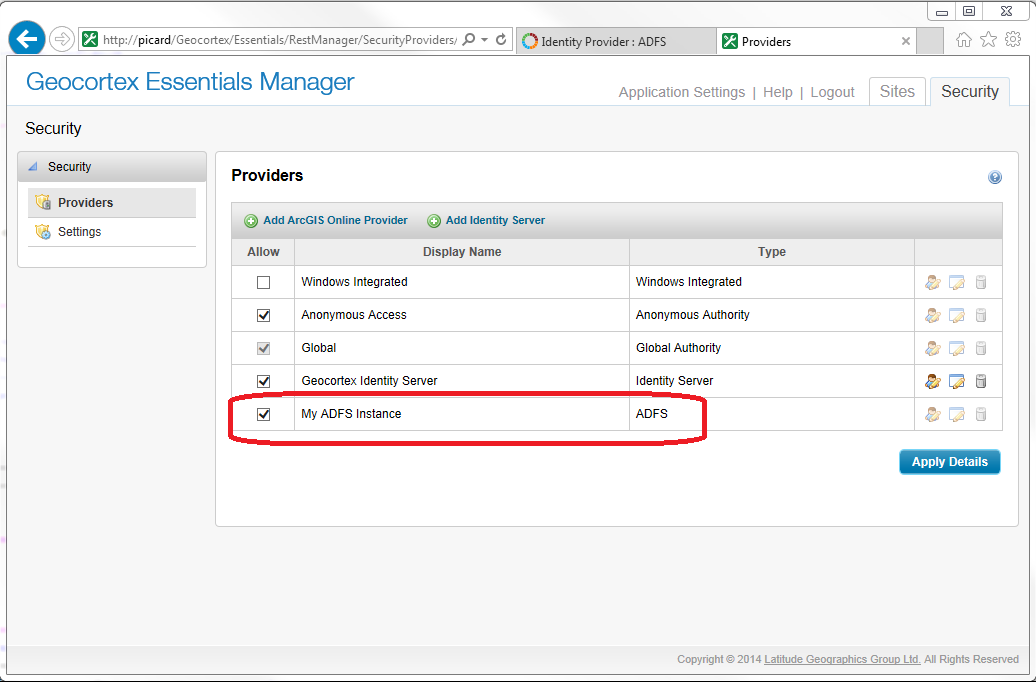1036x682 pixels.
Task: Open browser favorites star
Action: coord(988,40)
